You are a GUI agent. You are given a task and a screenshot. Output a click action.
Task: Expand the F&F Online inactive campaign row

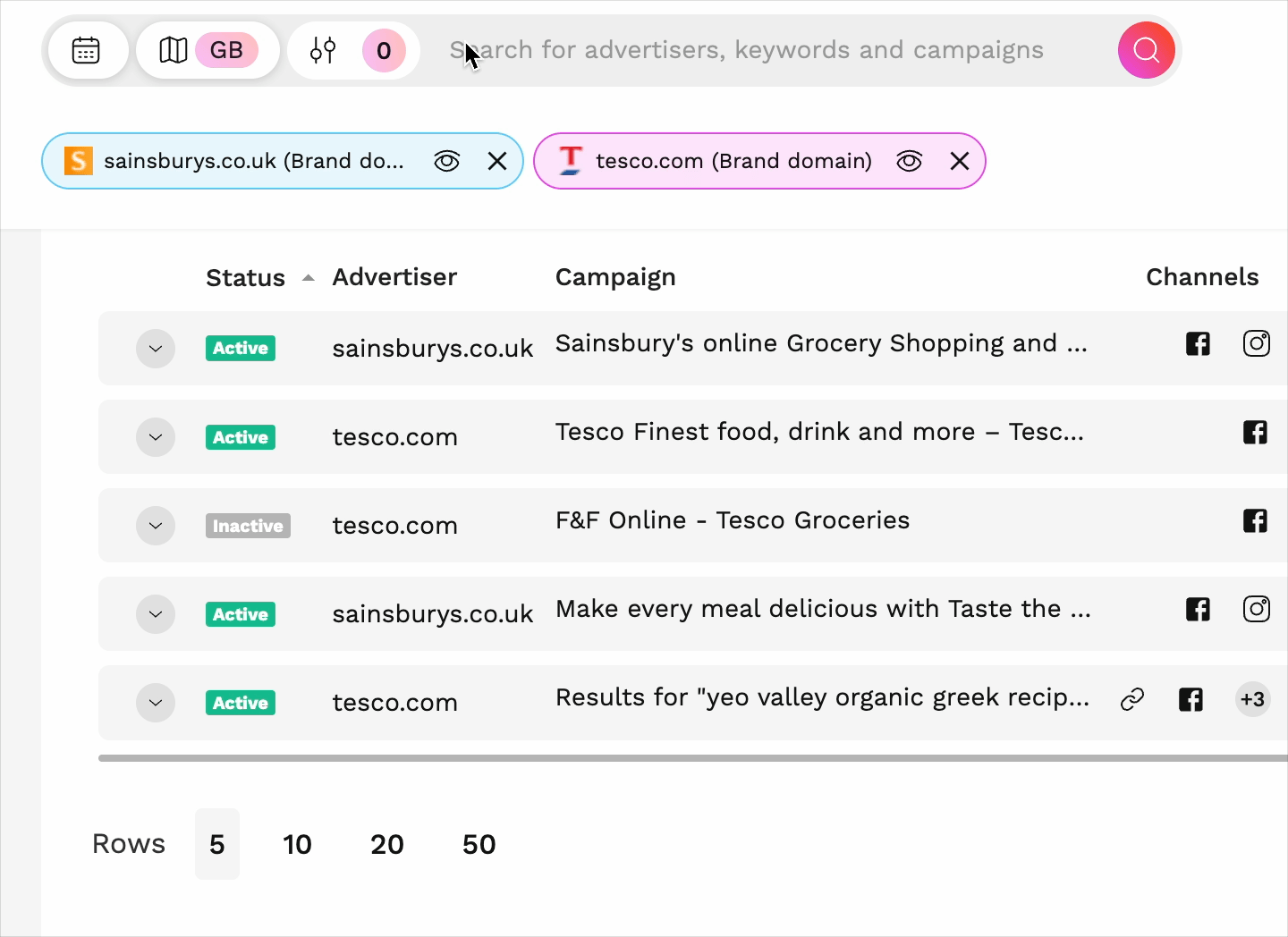[x=156, y=526]
